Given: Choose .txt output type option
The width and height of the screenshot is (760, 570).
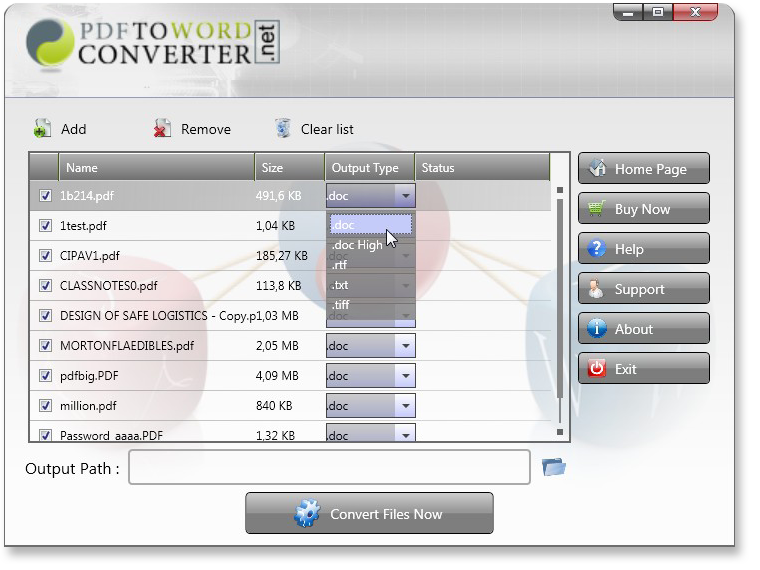Looking at the screenshot, I should tap(371, 285).
